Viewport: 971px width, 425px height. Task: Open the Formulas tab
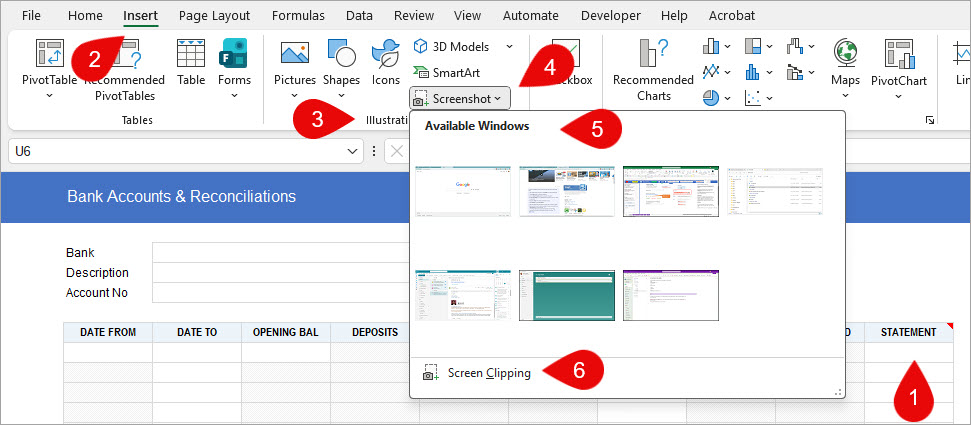299,16
